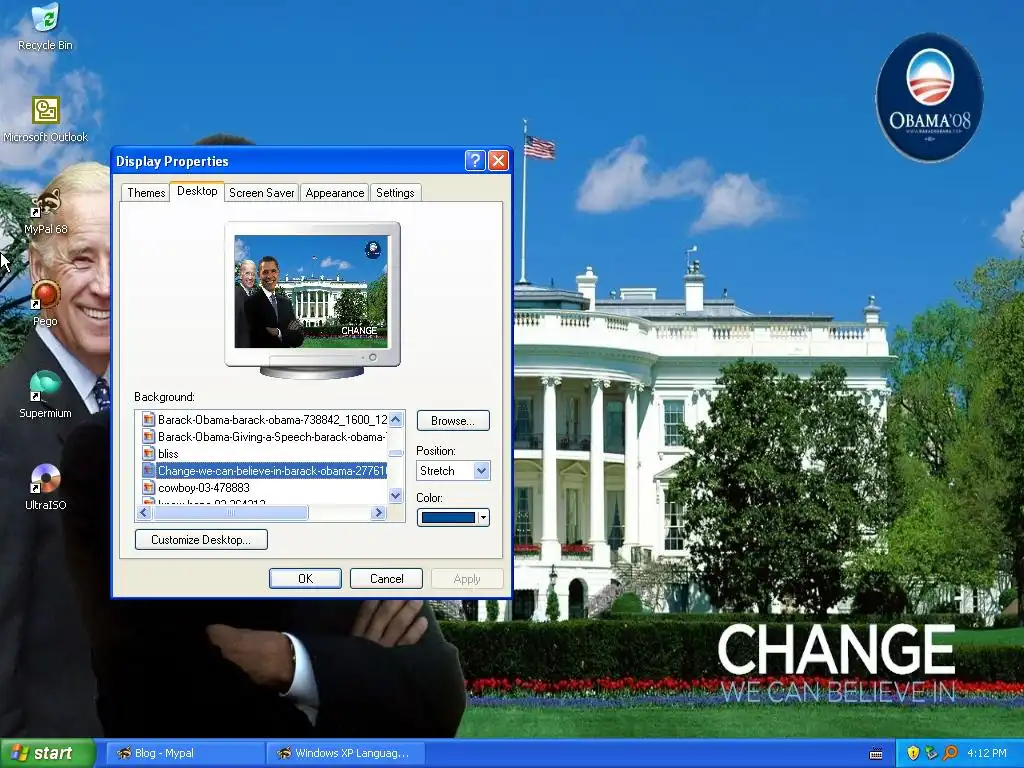Image resolution: width=1024 pixels, height=768 pixels.
Task: Open the Settings tab
Action: pyautogui.click(x=395, y=193)
